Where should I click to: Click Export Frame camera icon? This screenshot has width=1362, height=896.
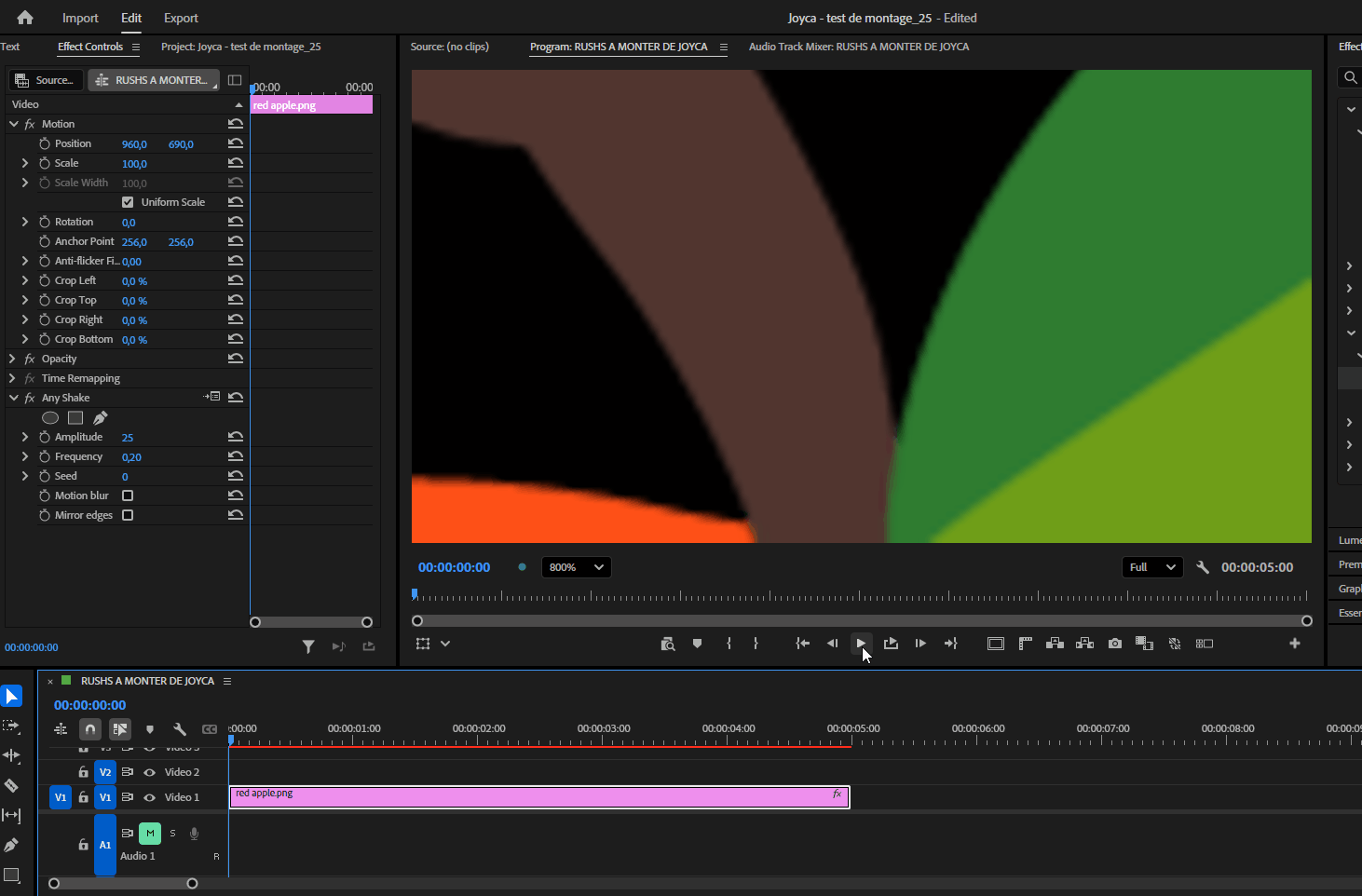click(1115, 644)
